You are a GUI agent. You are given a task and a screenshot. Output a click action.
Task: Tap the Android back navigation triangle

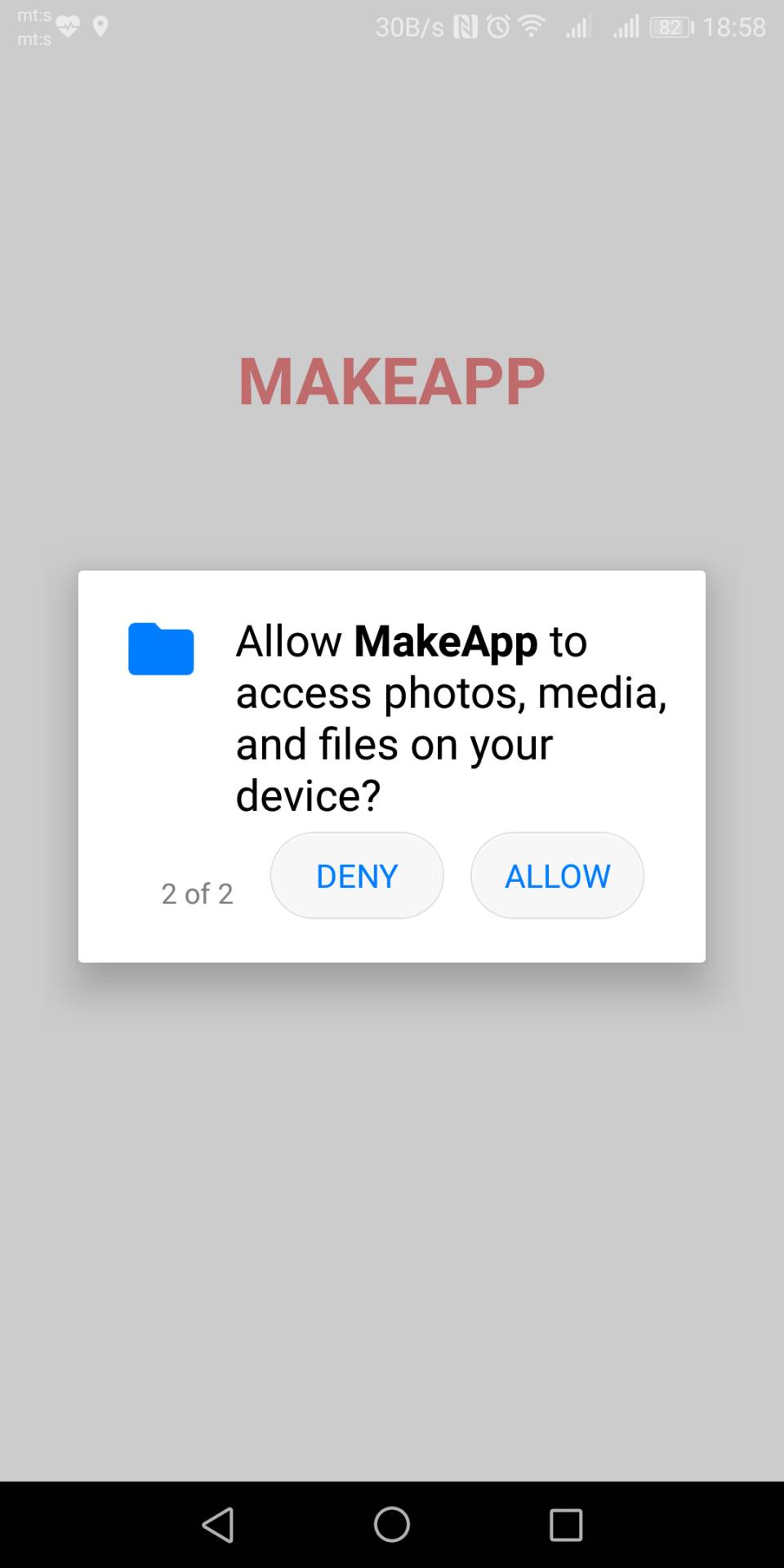click(218, 1525)
